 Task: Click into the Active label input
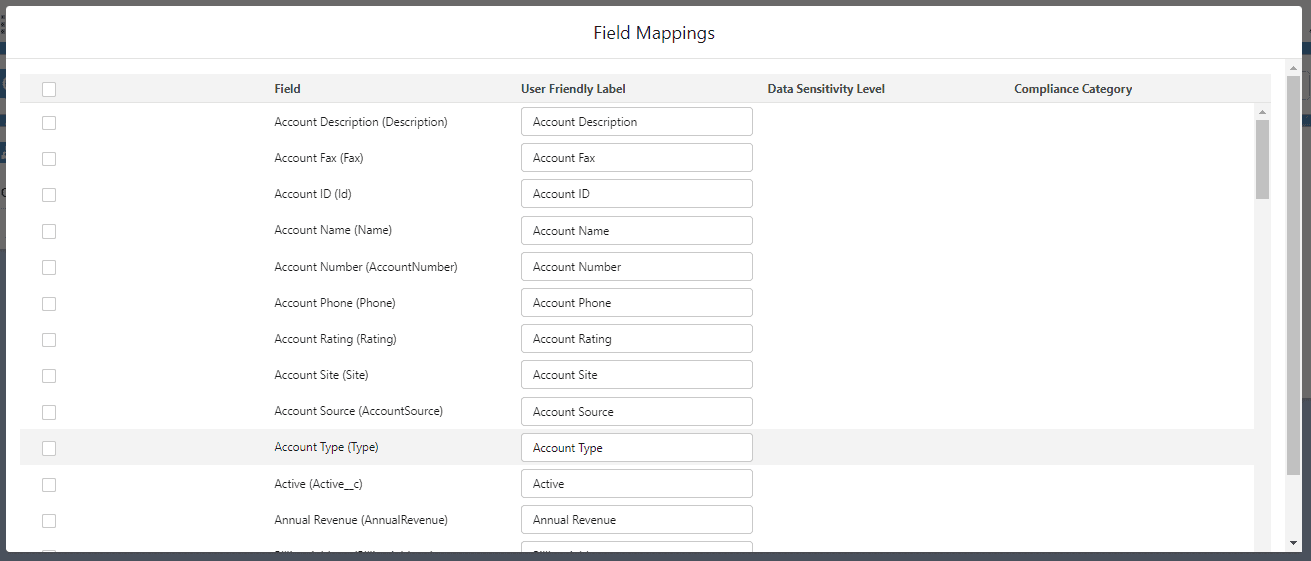(636, 484)
